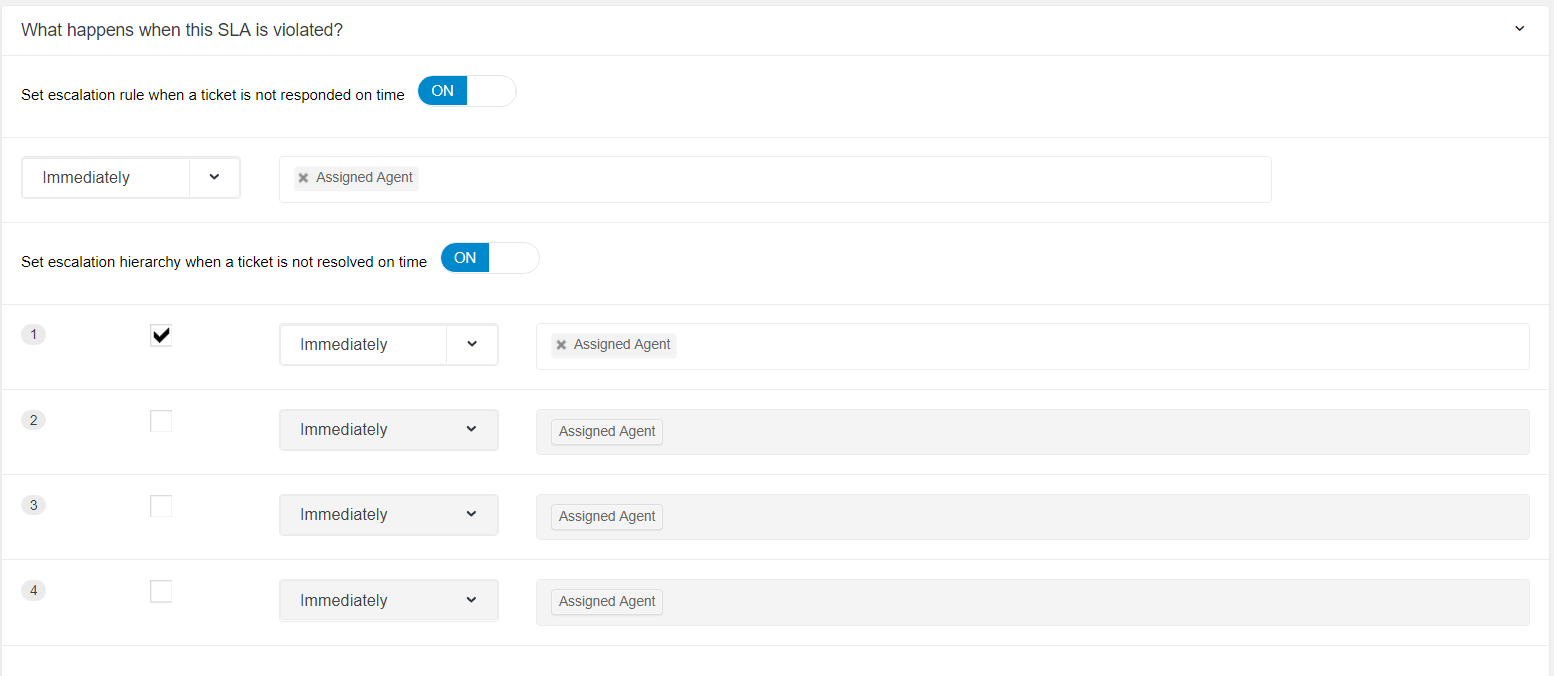Enable the level 2 escalation checkbox
This screenshot has width=1554, height=676.
click(161, 421)
